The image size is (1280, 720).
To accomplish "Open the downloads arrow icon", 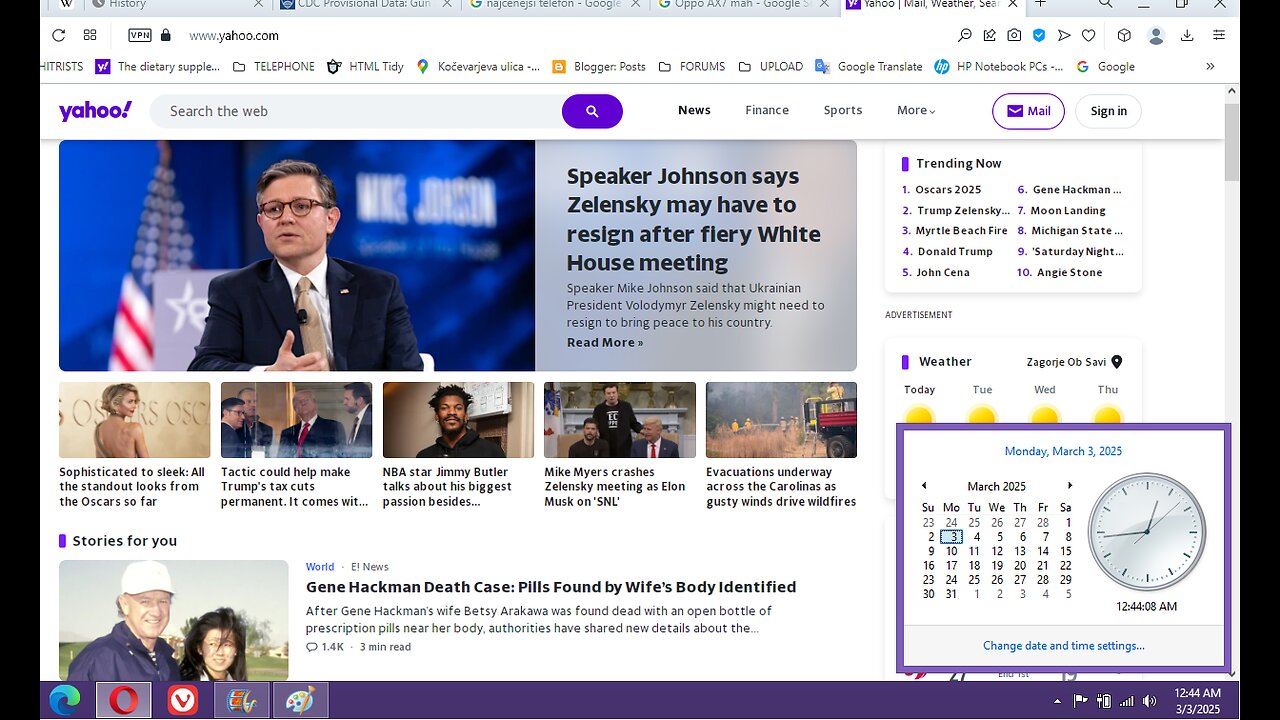I will coord(1187,35).
